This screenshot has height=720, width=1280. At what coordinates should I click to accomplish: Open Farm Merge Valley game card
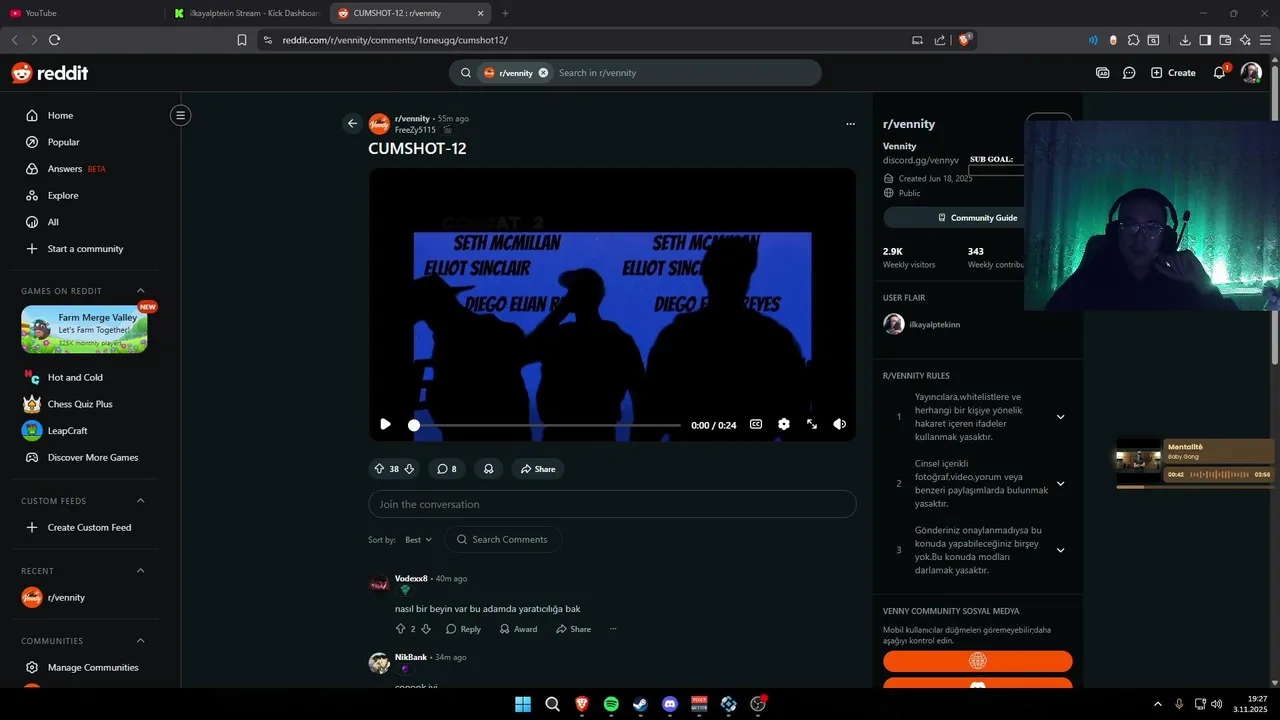coord(84,330)
